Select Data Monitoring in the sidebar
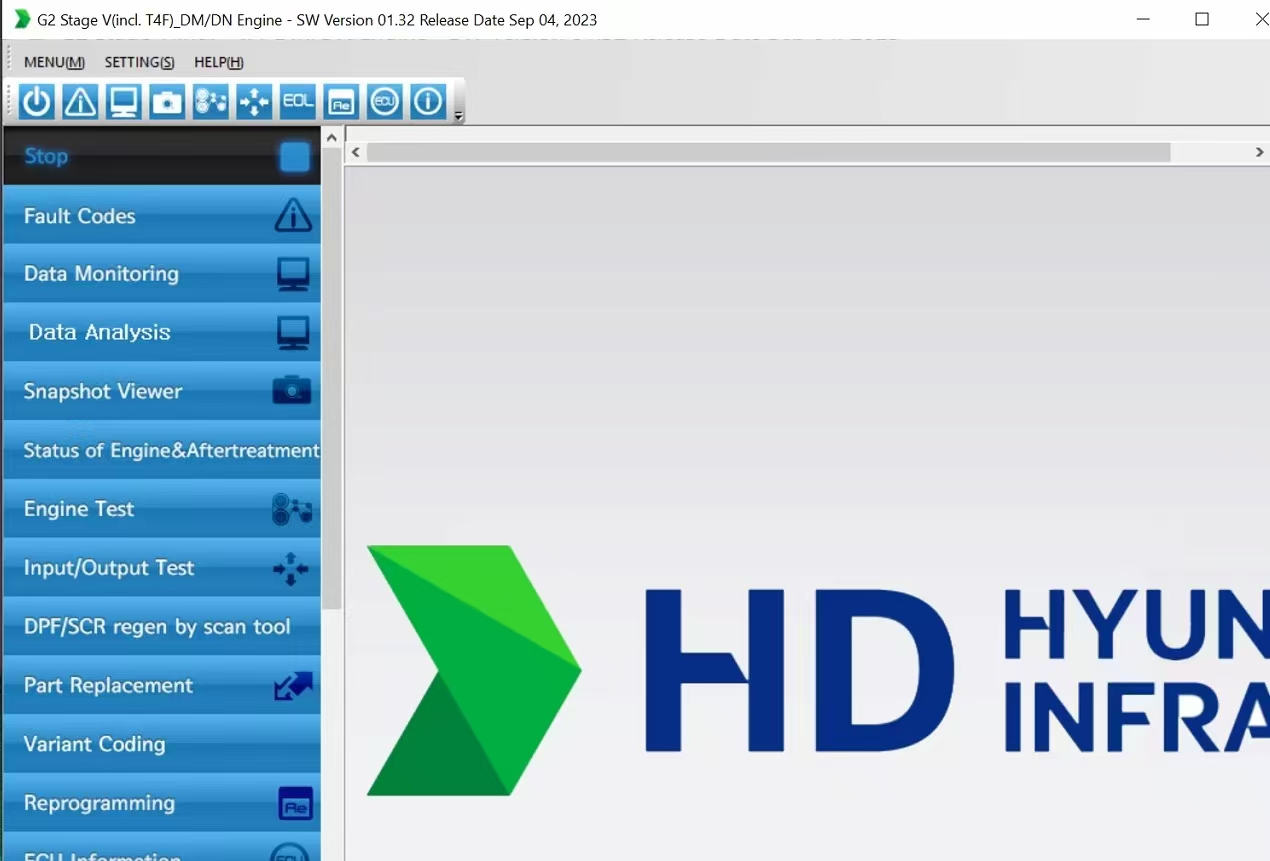The image size is (1270, 861). tap(162, 274)
